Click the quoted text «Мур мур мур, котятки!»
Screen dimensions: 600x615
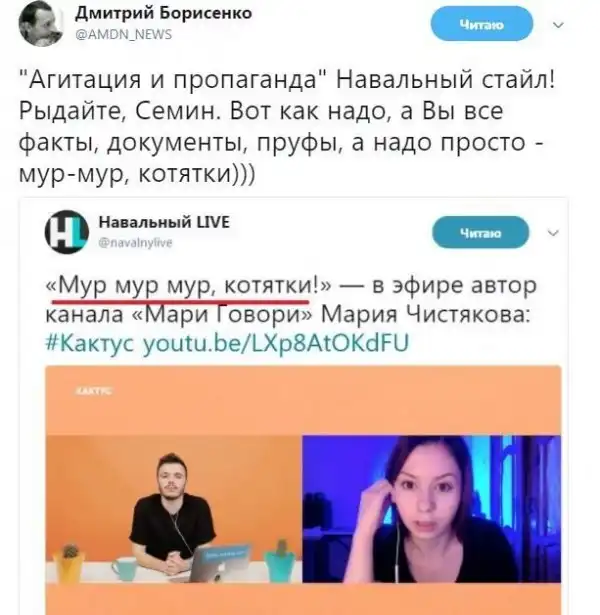tap(188, 285)
